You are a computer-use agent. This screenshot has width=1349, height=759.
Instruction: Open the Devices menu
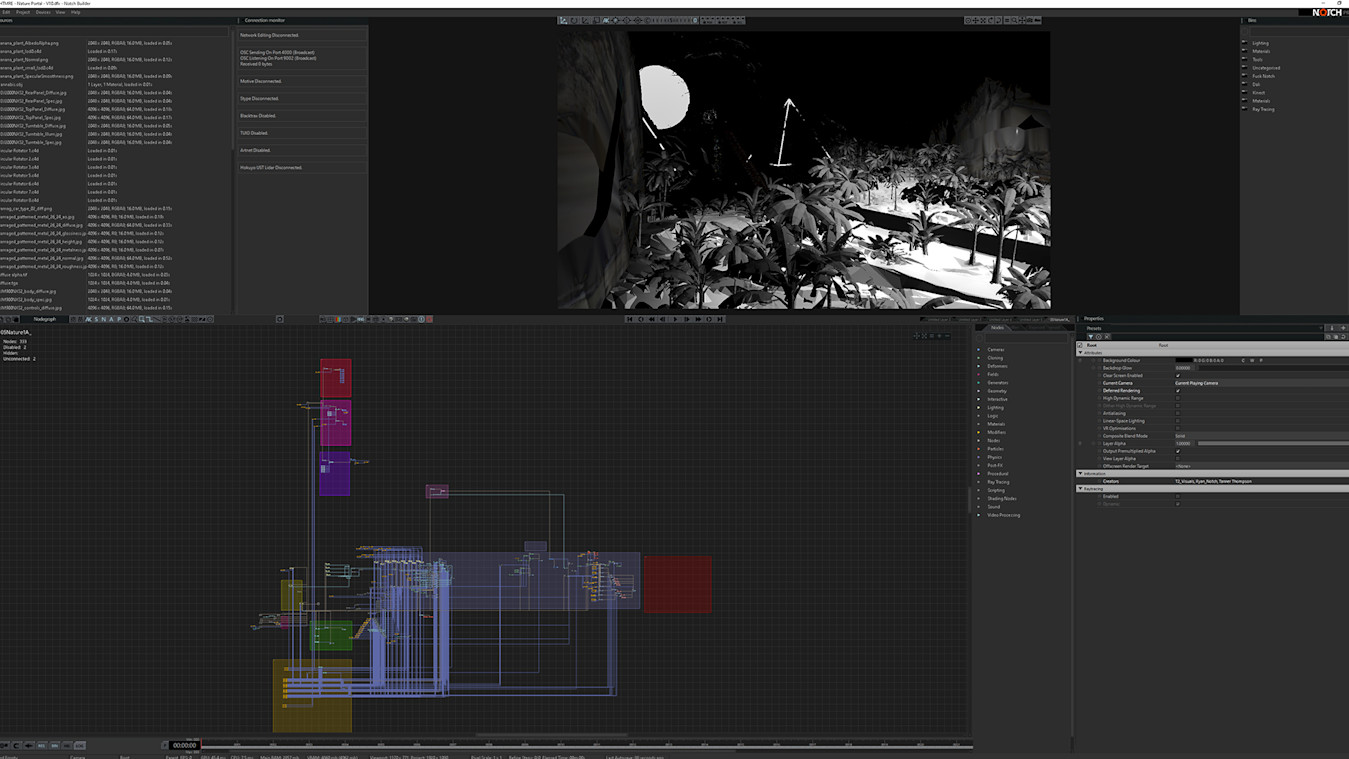pos(43,12)
